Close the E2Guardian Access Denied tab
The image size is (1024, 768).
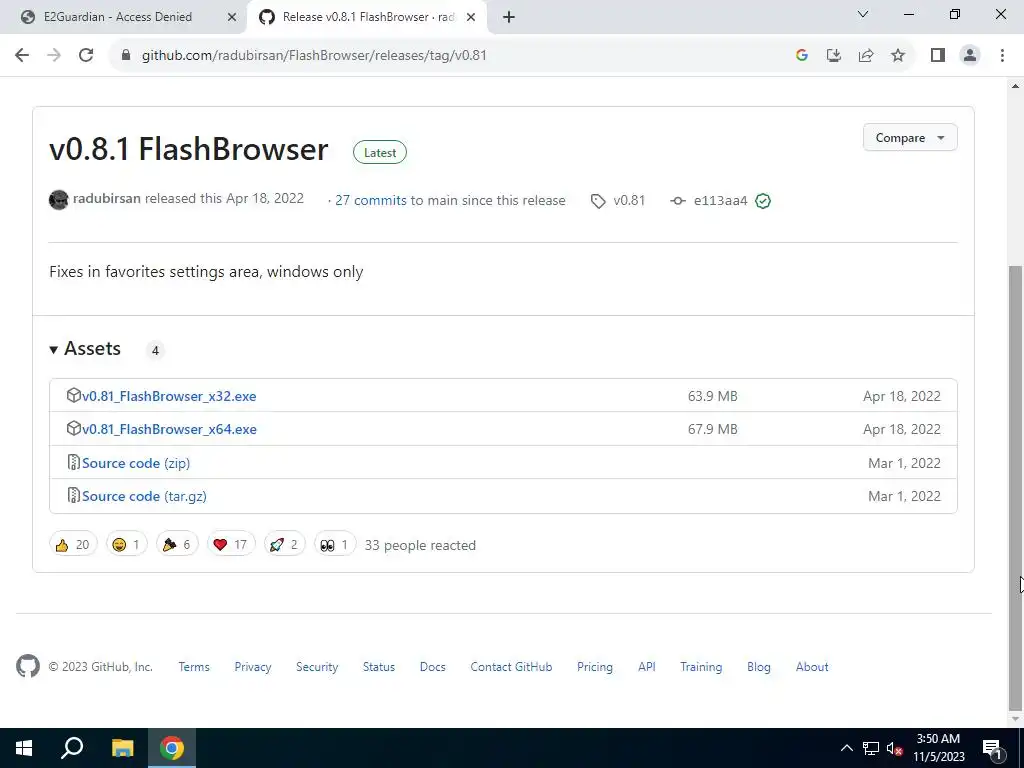[232, 17]
